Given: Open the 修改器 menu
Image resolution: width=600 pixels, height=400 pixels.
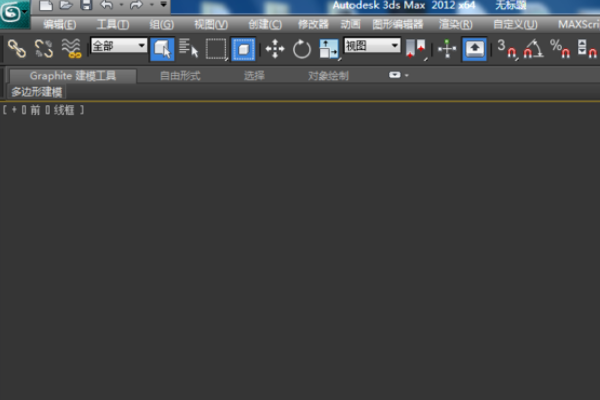Looking at the screenshot, I should point(313,25).
